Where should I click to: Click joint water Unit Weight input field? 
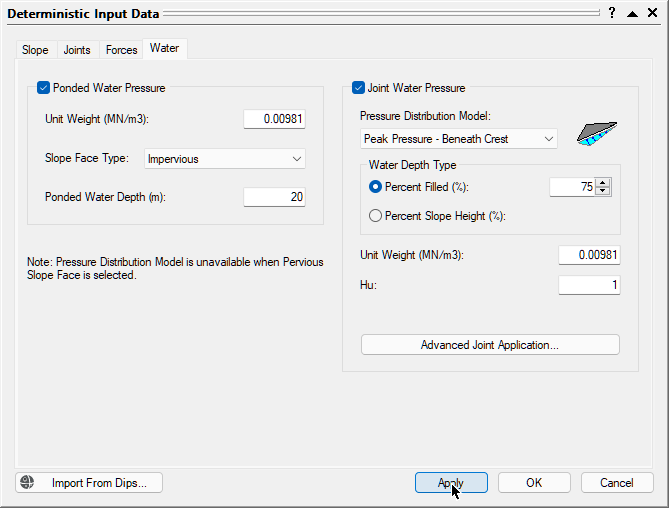click(589, 255)
